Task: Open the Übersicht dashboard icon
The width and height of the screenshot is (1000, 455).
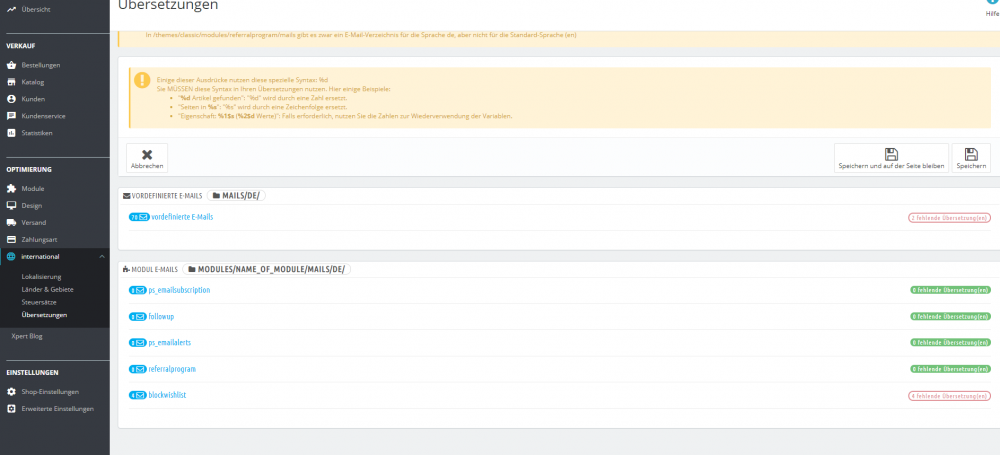Action: [11, 10]
